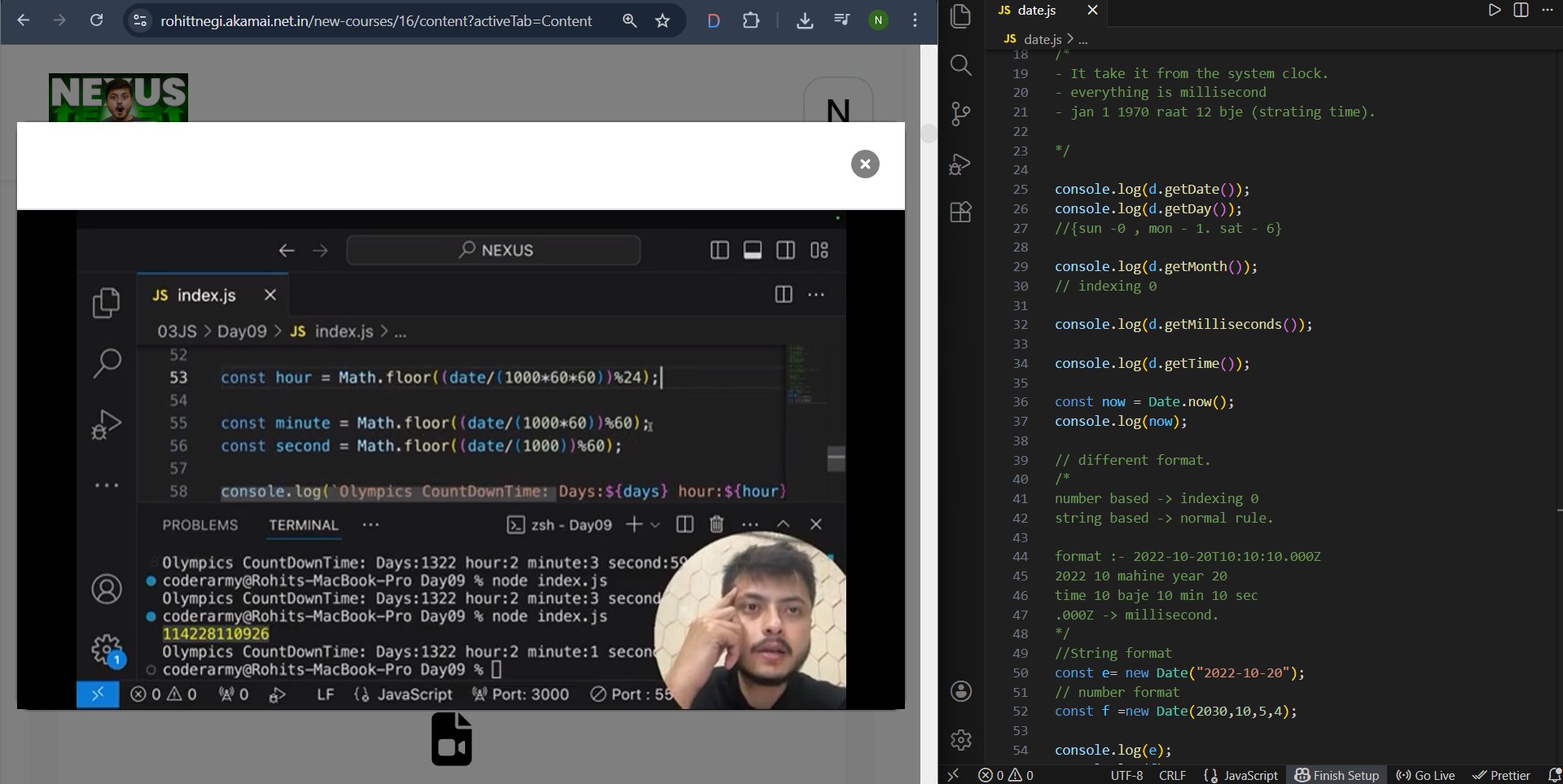Toggle split editor right for date.js
The image size is (1563, 784).
click(x=1521, y=10)
